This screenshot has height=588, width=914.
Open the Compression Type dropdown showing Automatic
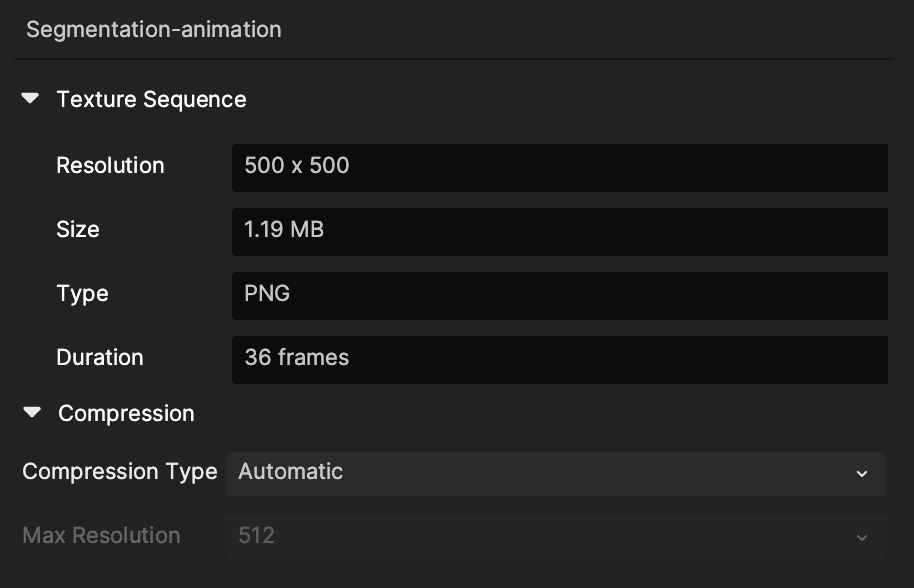pyautogui.click(x=556, y=473)
